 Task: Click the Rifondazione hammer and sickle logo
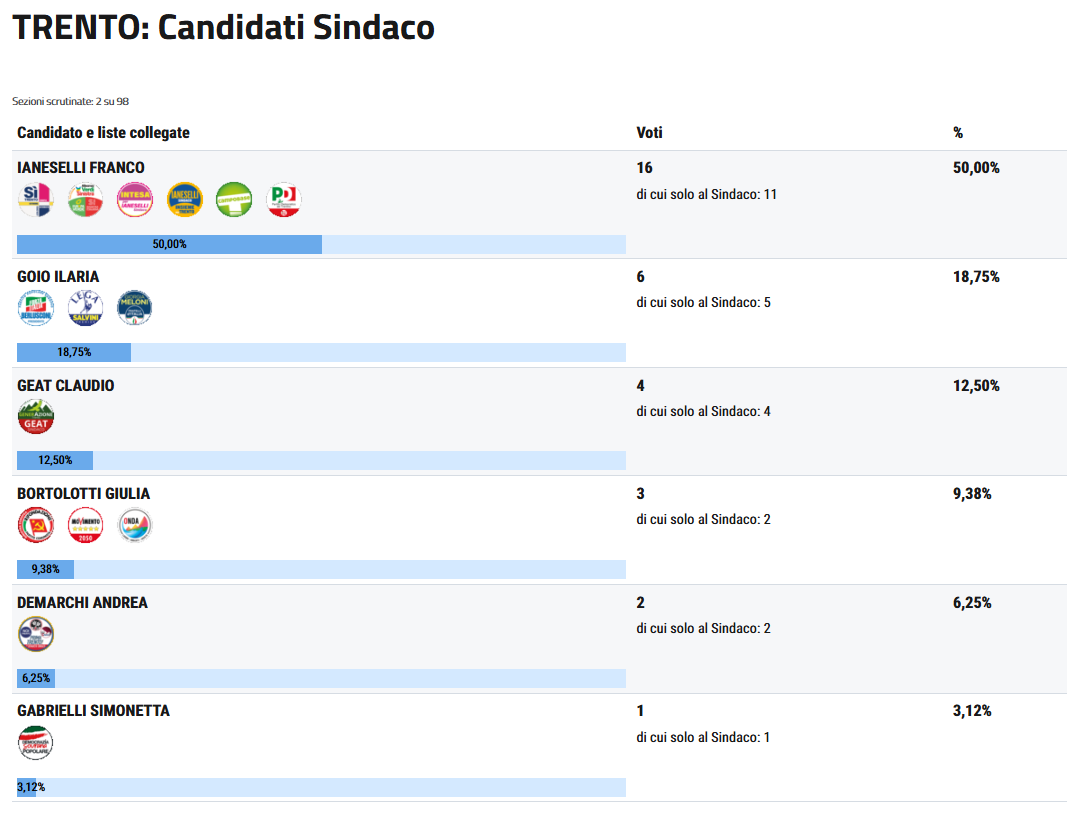[x=36, y=525]
